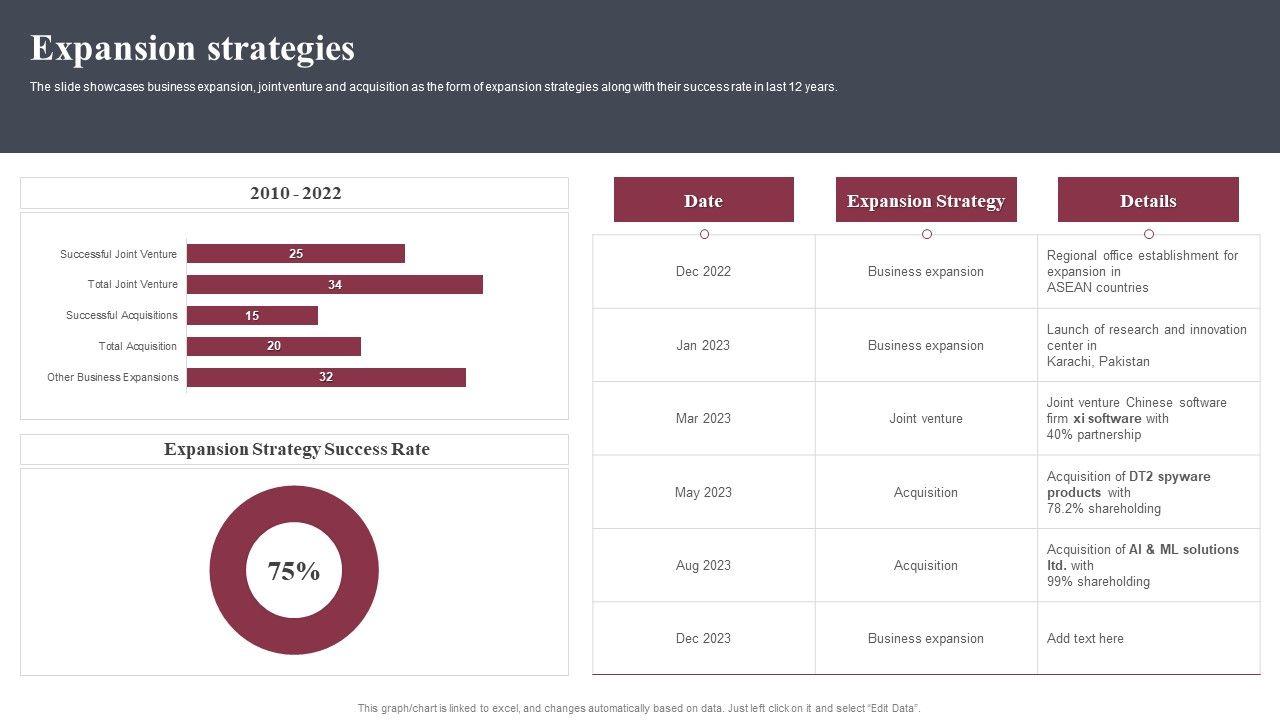Click the Details column header

[x=1148, y=200]
